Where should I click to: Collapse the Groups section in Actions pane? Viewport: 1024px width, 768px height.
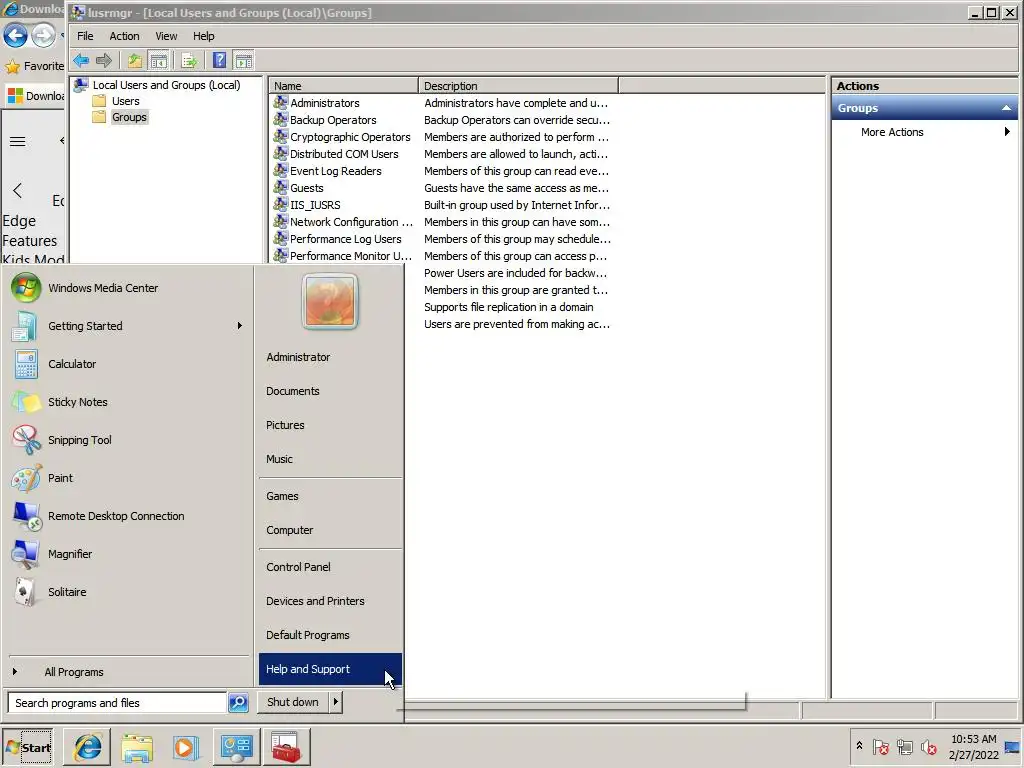click(x=1006, y=108)
